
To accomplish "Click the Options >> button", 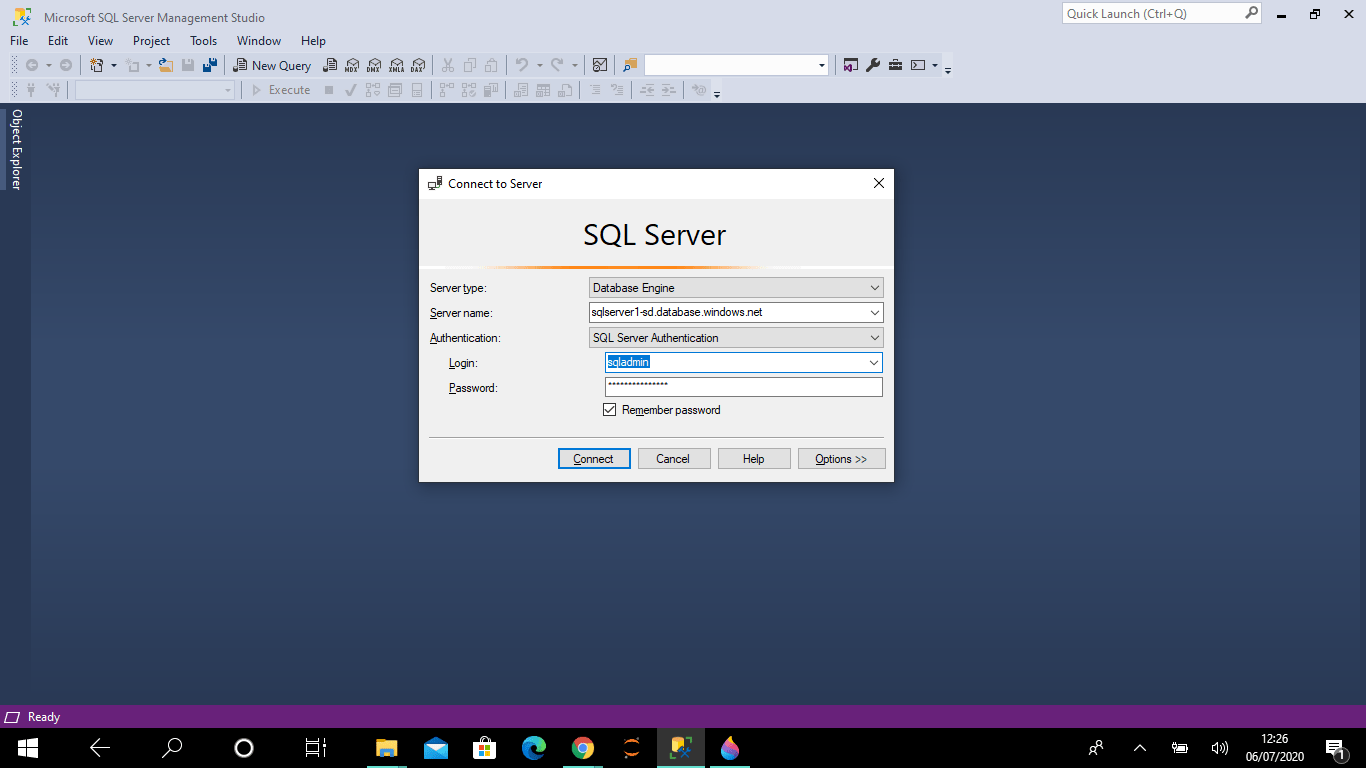I will click(841, 459).
